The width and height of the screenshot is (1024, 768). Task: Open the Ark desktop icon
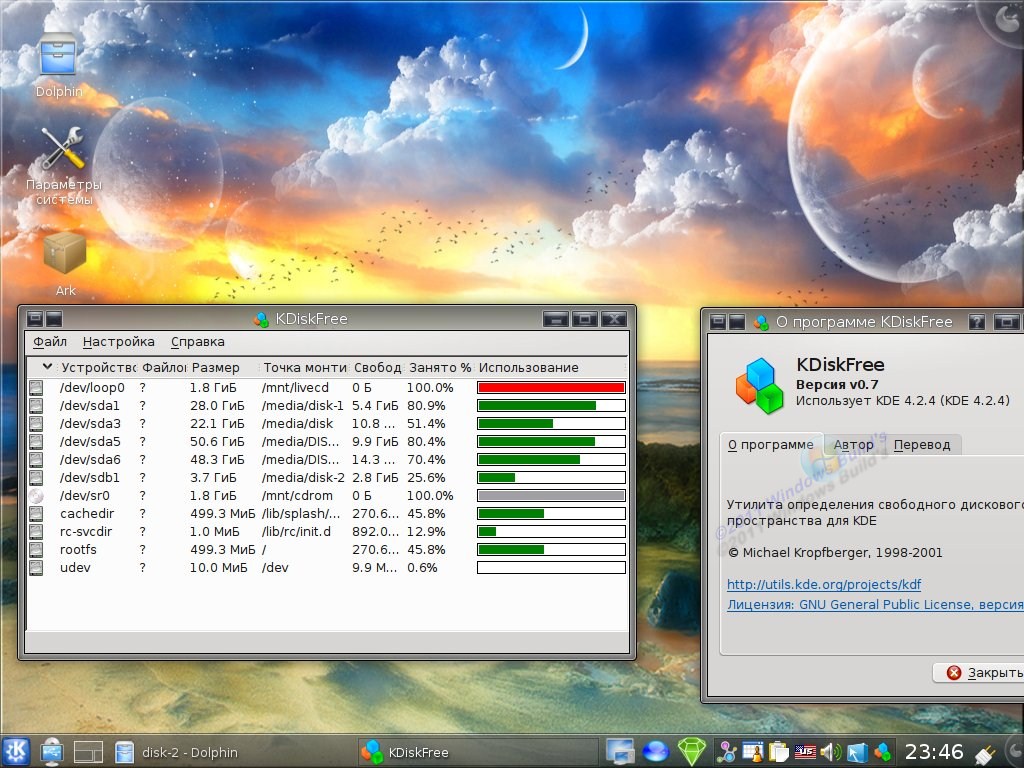point(65,264)
